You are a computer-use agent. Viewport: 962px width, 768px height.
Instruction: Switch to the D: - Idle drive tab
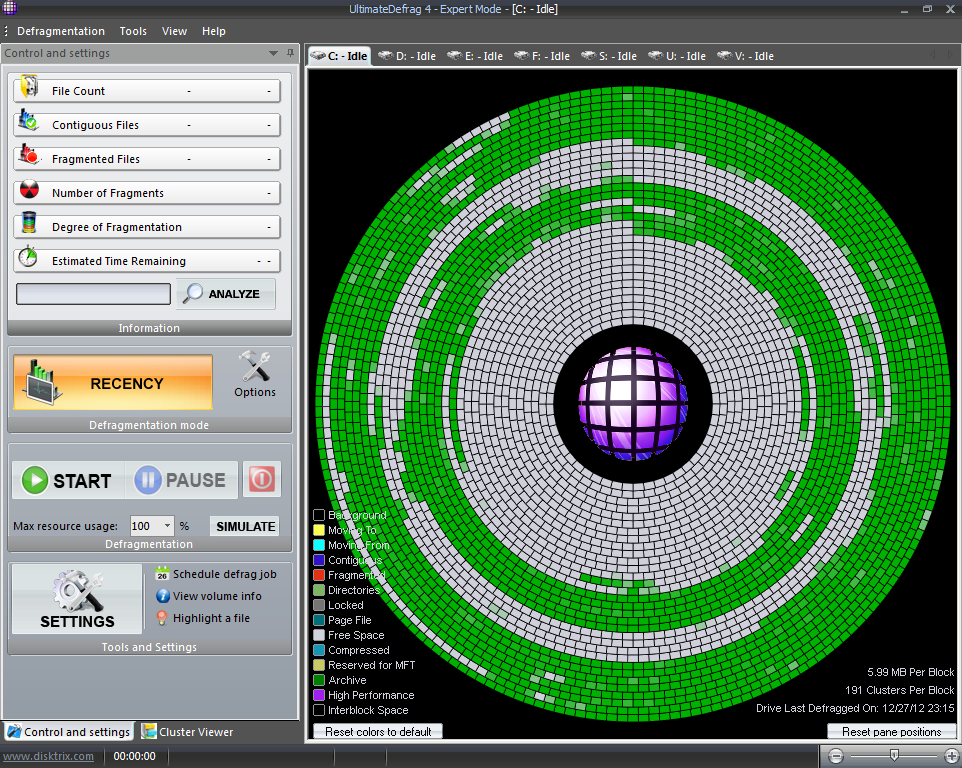(406, 56)
